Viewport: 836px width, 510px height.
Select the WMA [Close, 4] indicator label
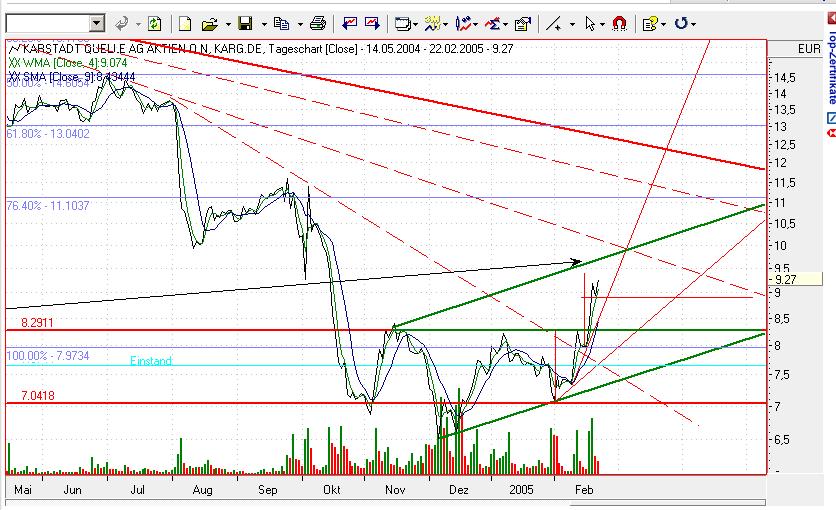point(68,63)
